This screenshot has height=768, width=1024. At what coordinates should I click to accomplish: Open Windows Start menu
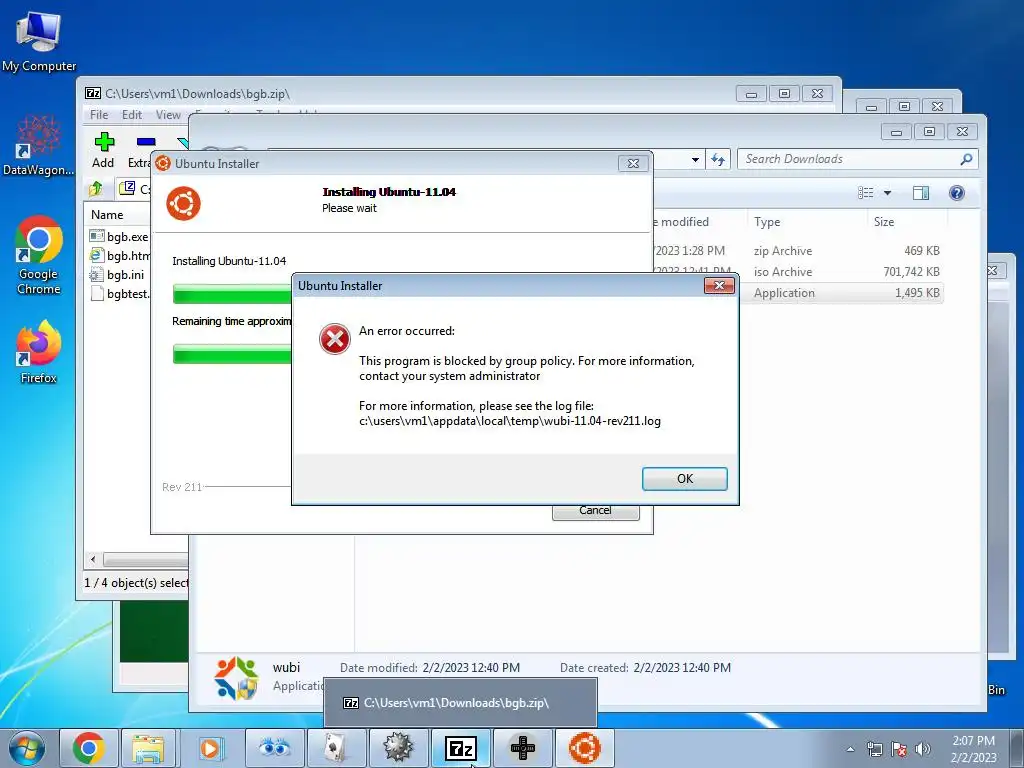pyautogui.click(x=25, y=748)
